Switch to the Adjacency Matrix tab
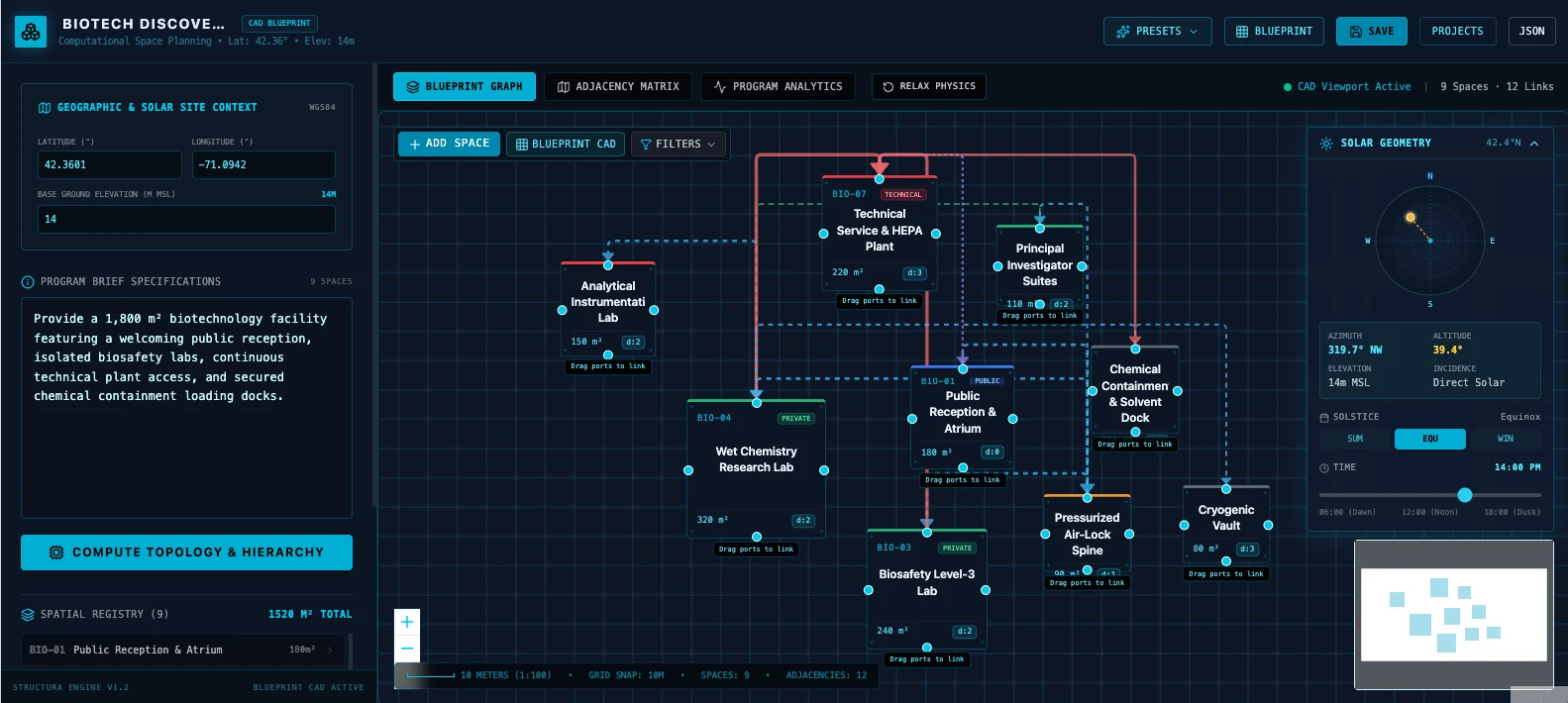Image resolution: width=1568 pixels, height=703 pixels. (x=618, y=87)
